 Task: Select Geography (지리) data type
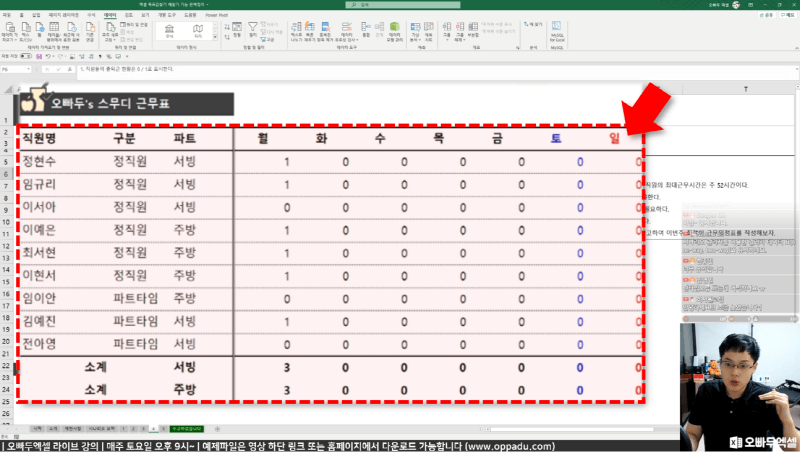pyautogui.click(x=198, y=31)
